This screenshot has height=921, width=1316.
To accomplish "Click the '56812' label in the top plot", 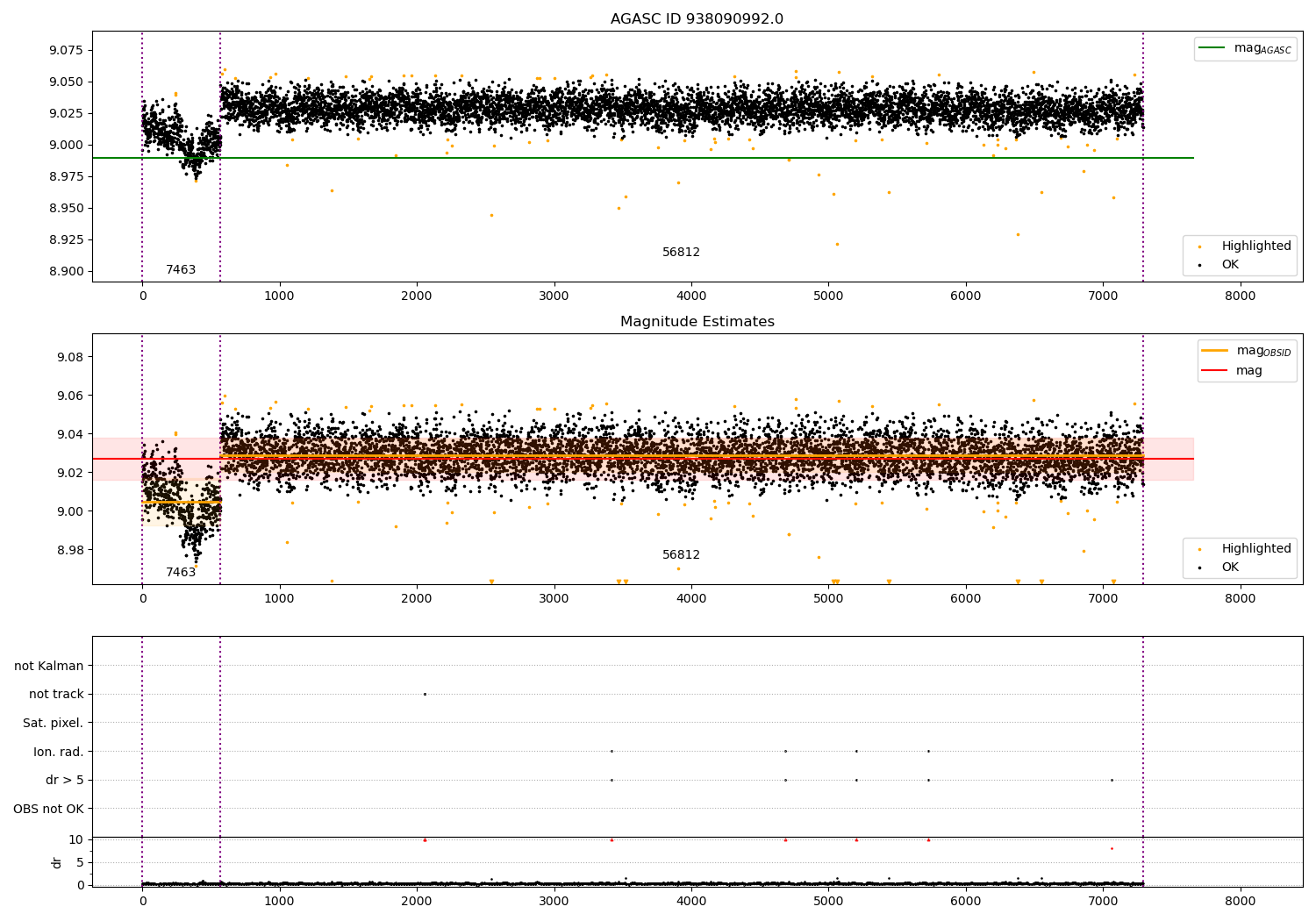I will (681, 253).
